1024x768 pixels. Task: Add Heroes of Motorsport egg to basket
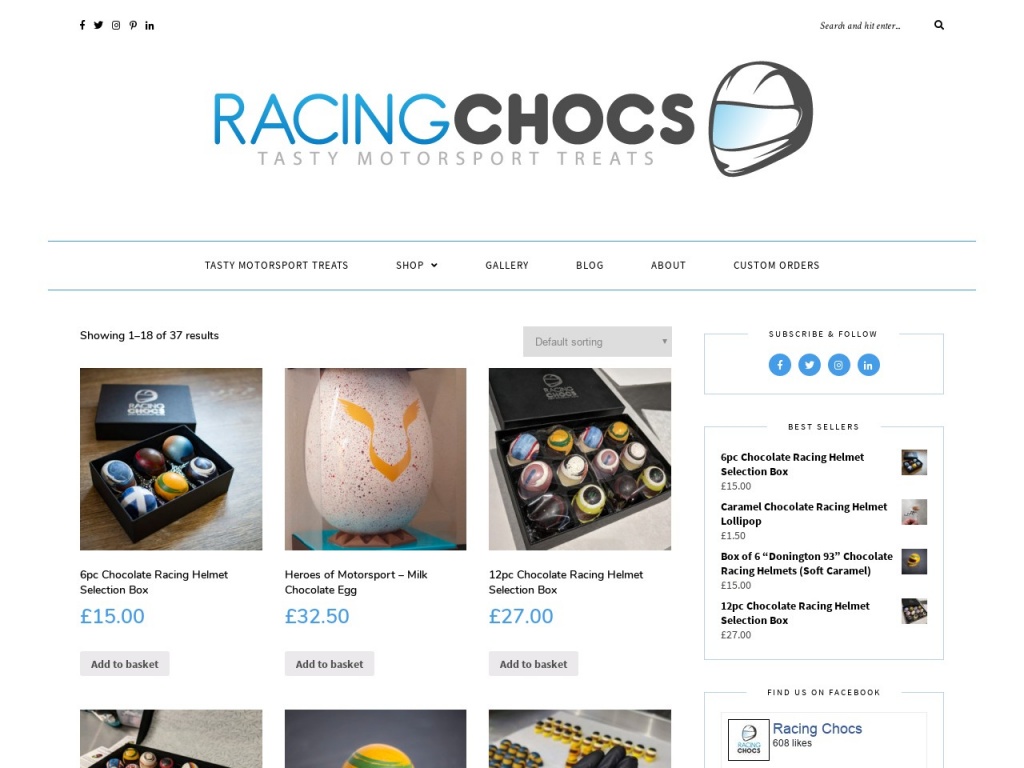pos(329,664)
